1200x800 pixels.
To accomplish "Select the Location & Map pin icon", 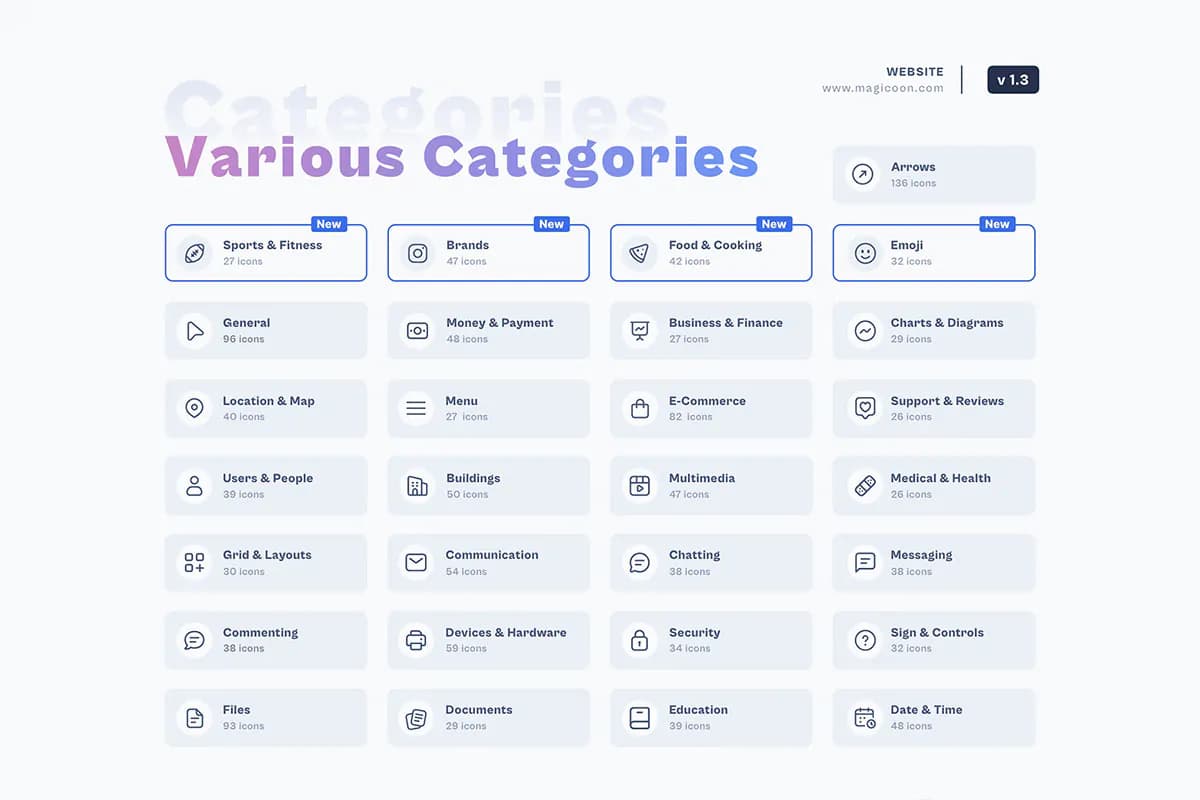I will (195, 408).
